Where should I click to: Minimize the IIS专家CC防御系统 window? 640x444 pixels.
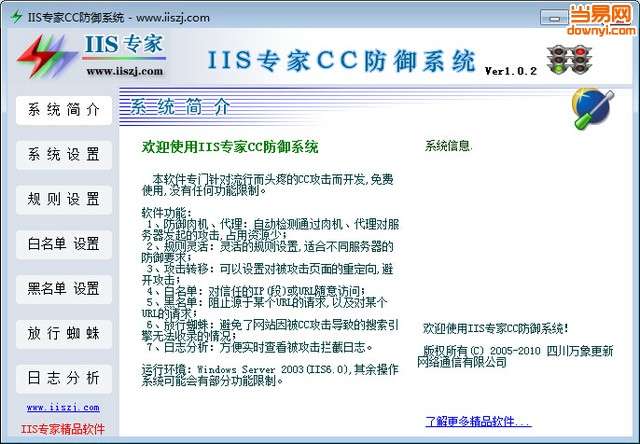point(553,18)
